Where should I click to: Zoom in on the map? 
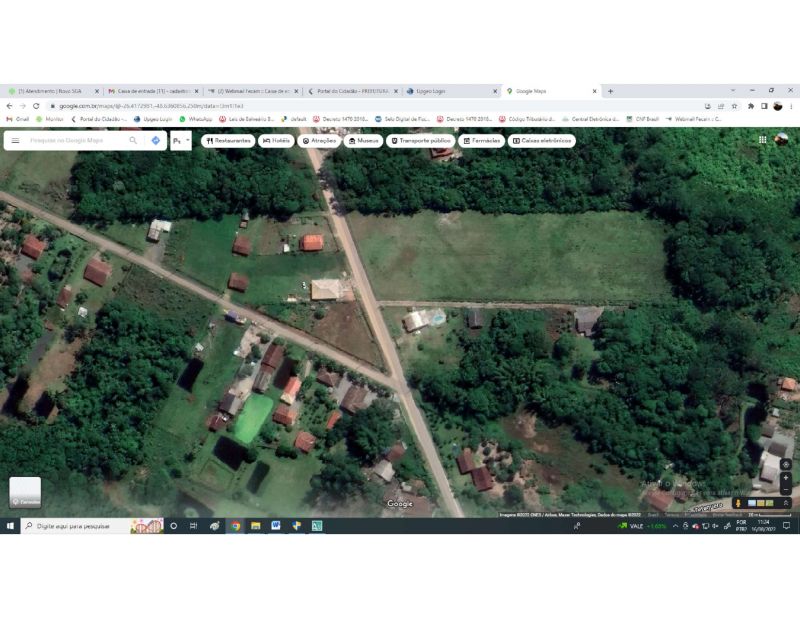786,478
